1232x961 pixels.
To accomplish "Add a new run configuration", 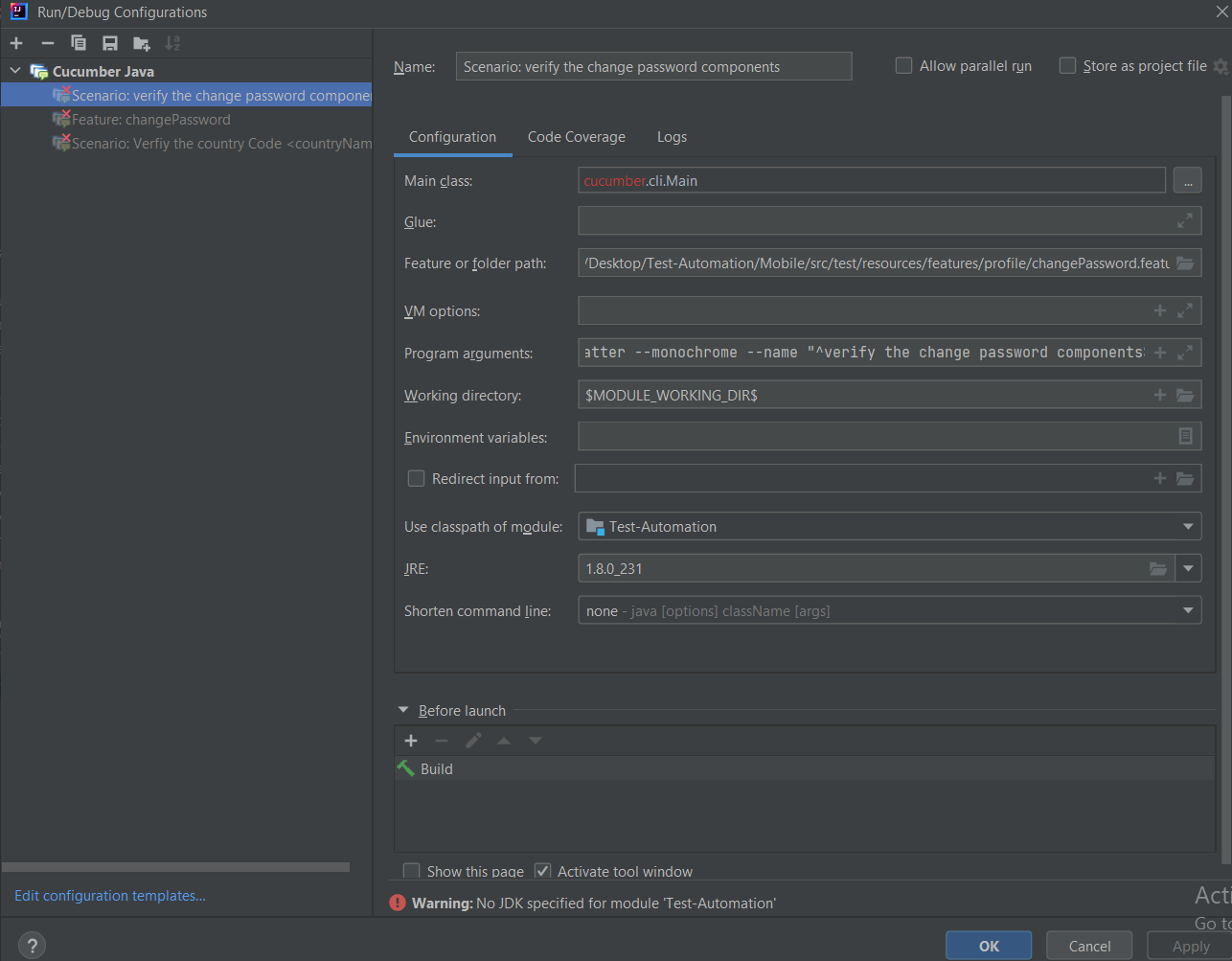I will (x=15, y=42).
